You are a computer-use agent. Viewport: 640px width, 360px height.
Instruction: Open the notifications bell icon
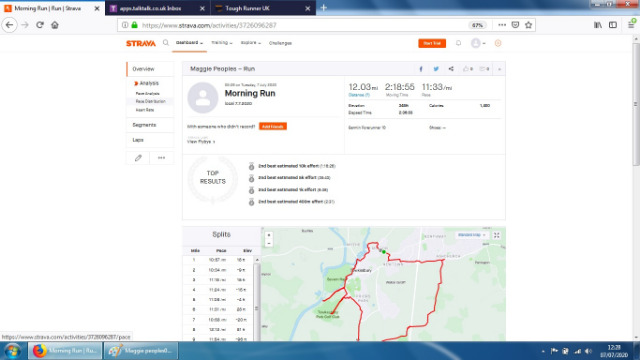[x=458, y=43]
